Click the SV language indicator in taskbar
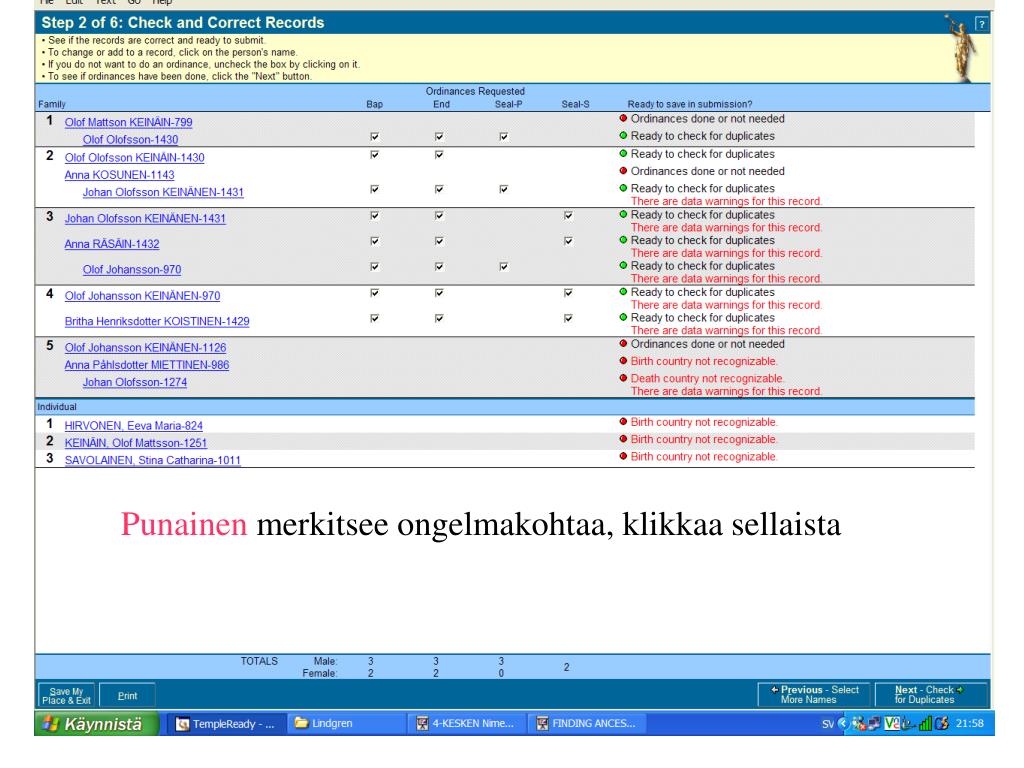1024x768 pixels. (827, 724)
